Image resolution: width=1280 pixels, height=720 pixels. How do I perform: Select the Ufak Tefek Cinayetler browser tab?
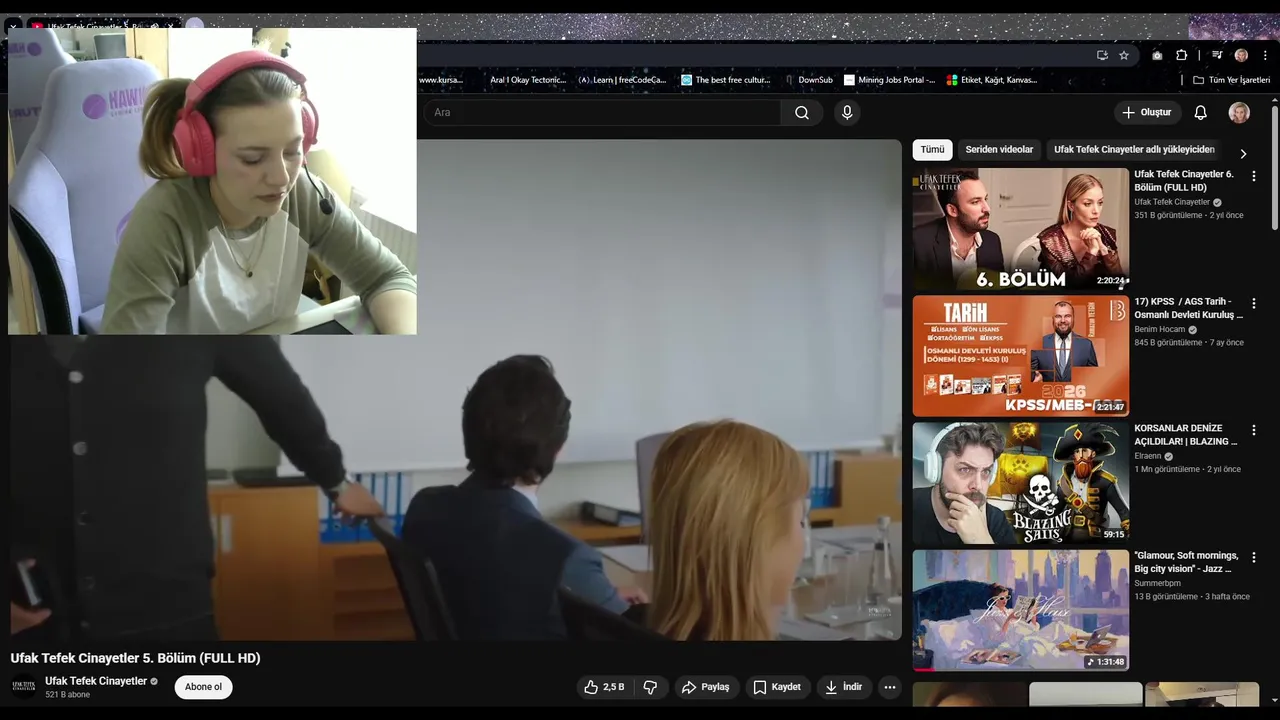100,26
